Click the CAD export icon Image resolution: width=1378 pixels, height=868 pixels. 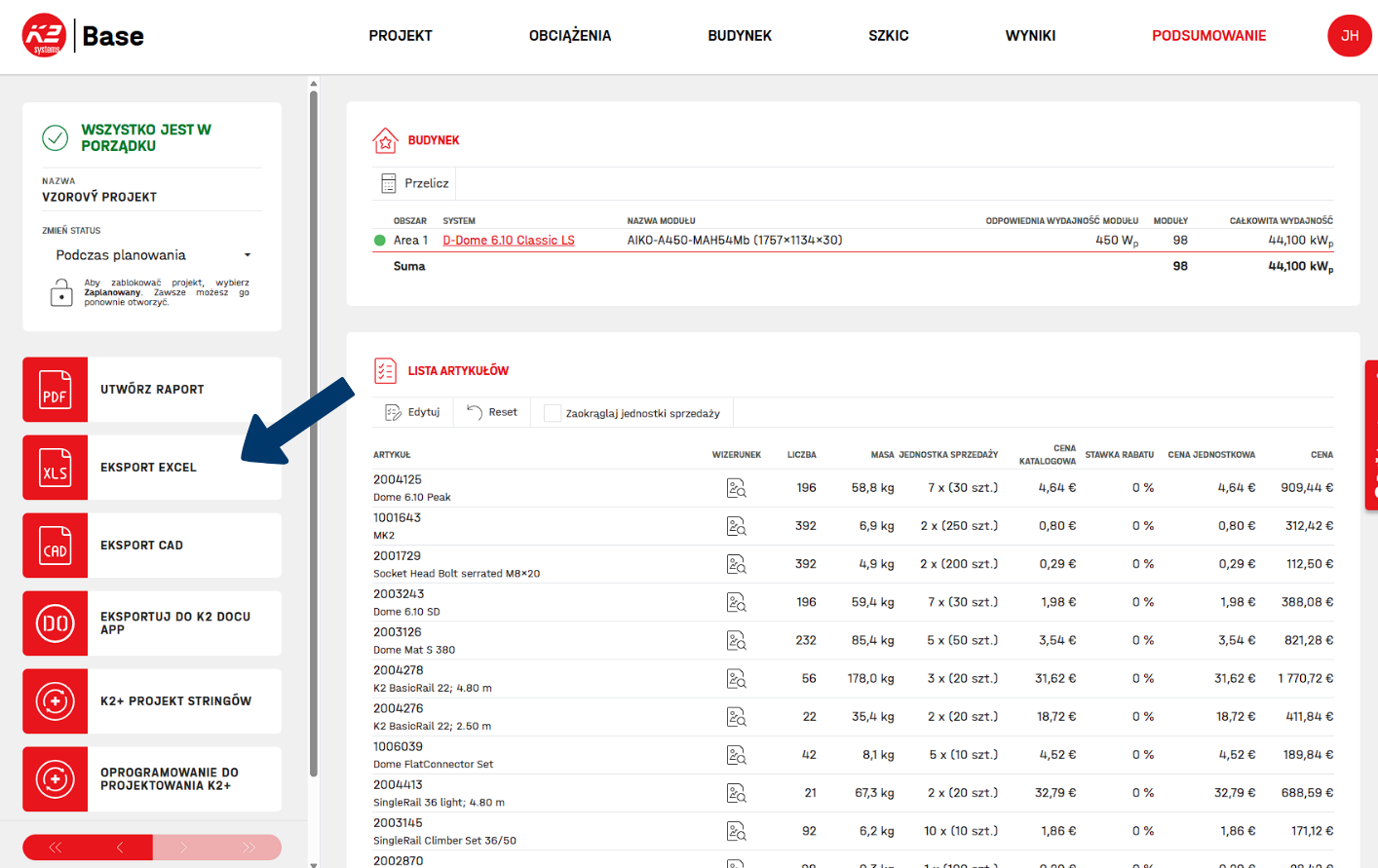[56, 546]
